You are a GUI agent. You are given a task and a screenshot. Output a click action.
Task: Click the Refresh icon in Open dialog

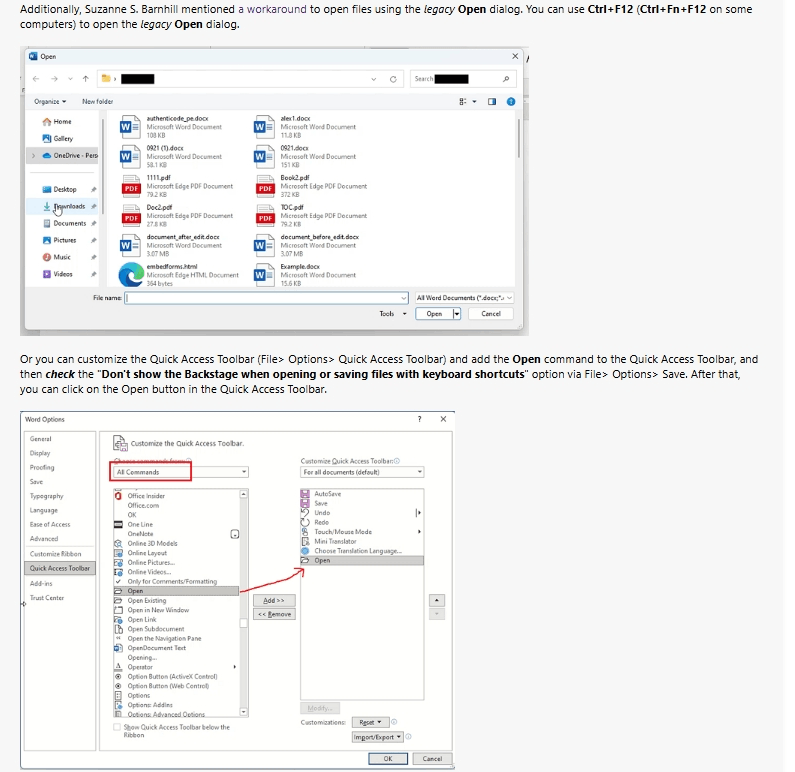tap(393, 79)
